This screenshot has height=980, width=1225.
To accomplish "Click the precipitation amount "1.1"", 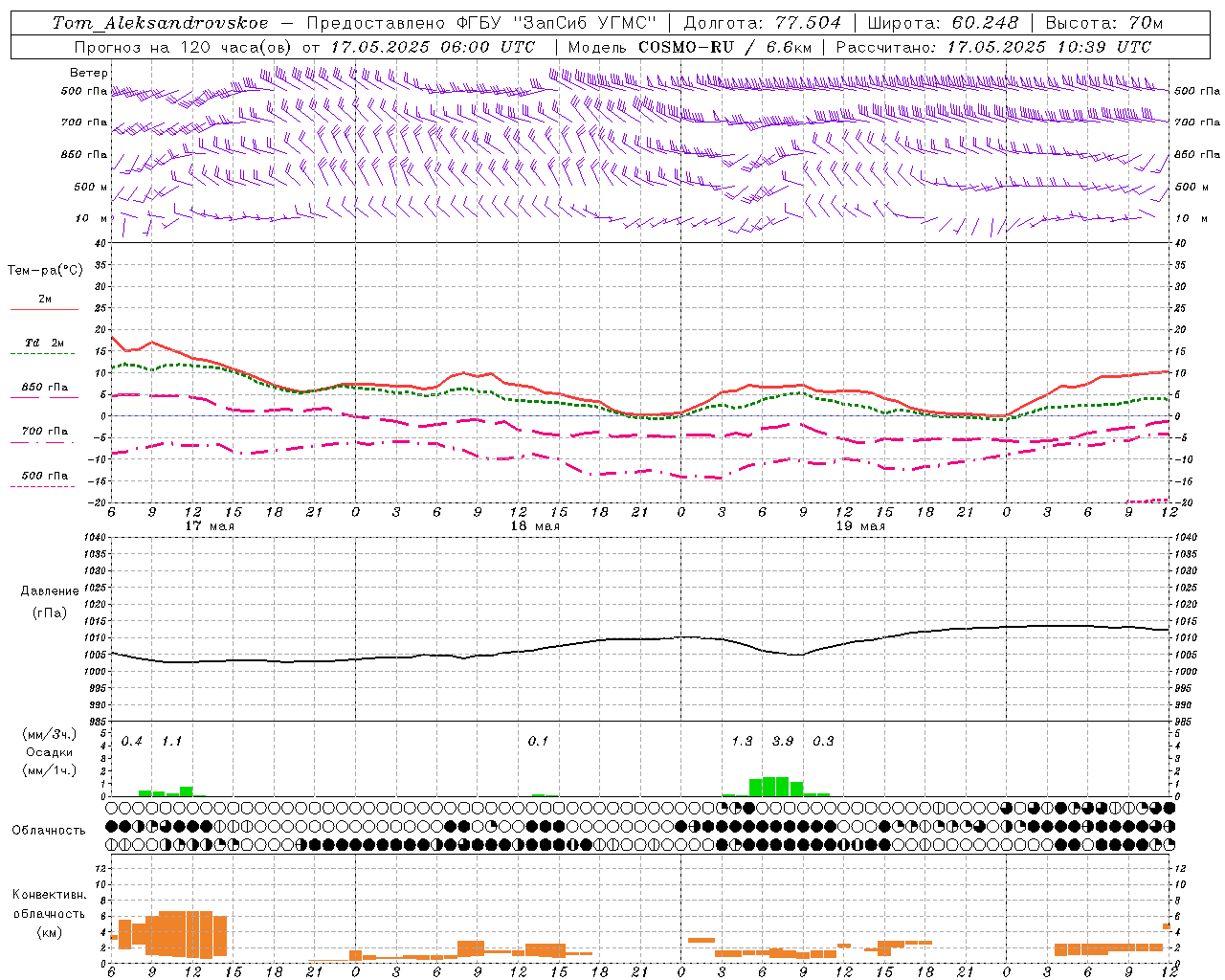I will 171,742.
